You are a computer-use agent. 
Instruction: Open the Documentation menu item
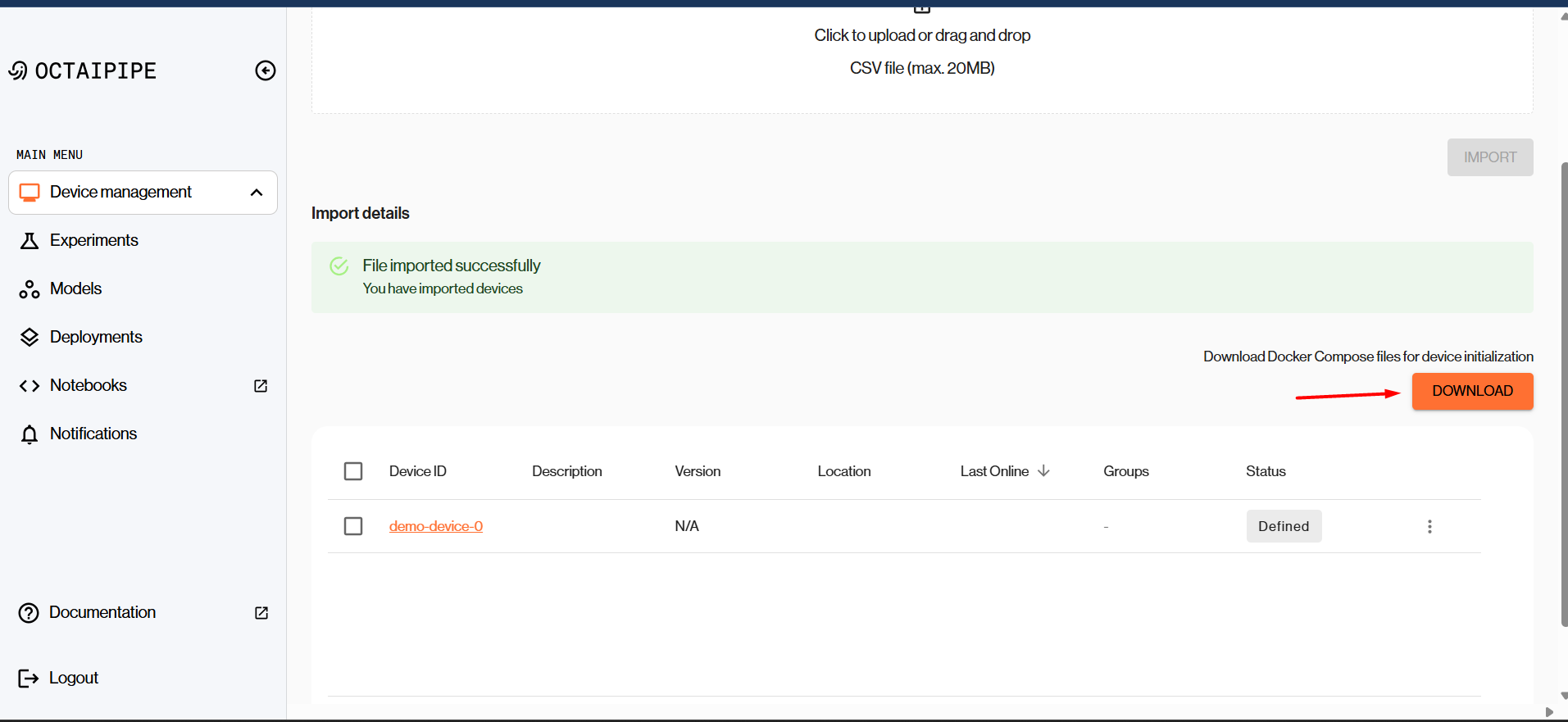102,613
